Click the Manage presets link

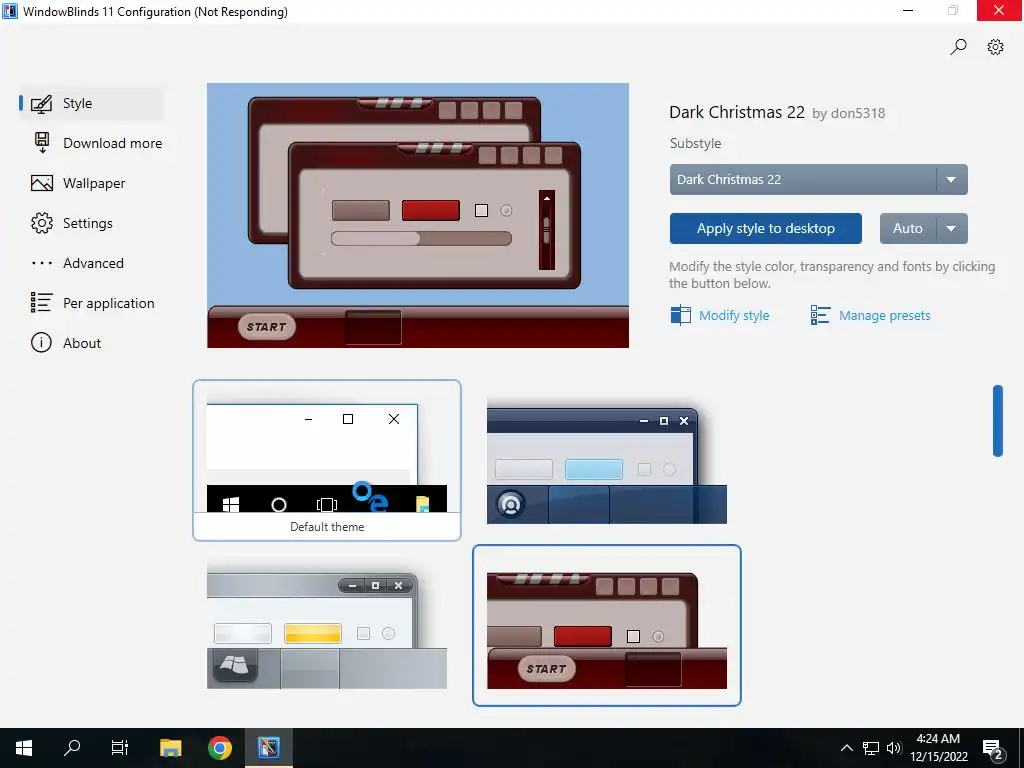pyautogui.click(x=884, y=315)
